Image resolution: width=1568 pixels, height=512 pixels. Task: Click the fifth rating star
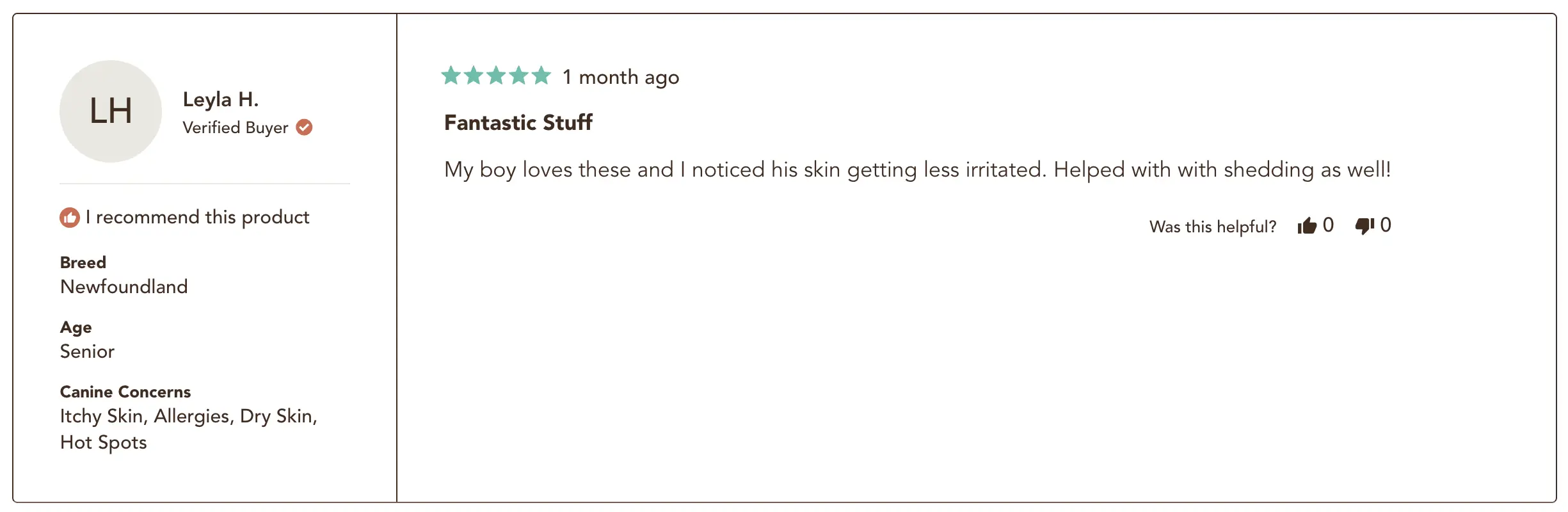tap(541, 76)
